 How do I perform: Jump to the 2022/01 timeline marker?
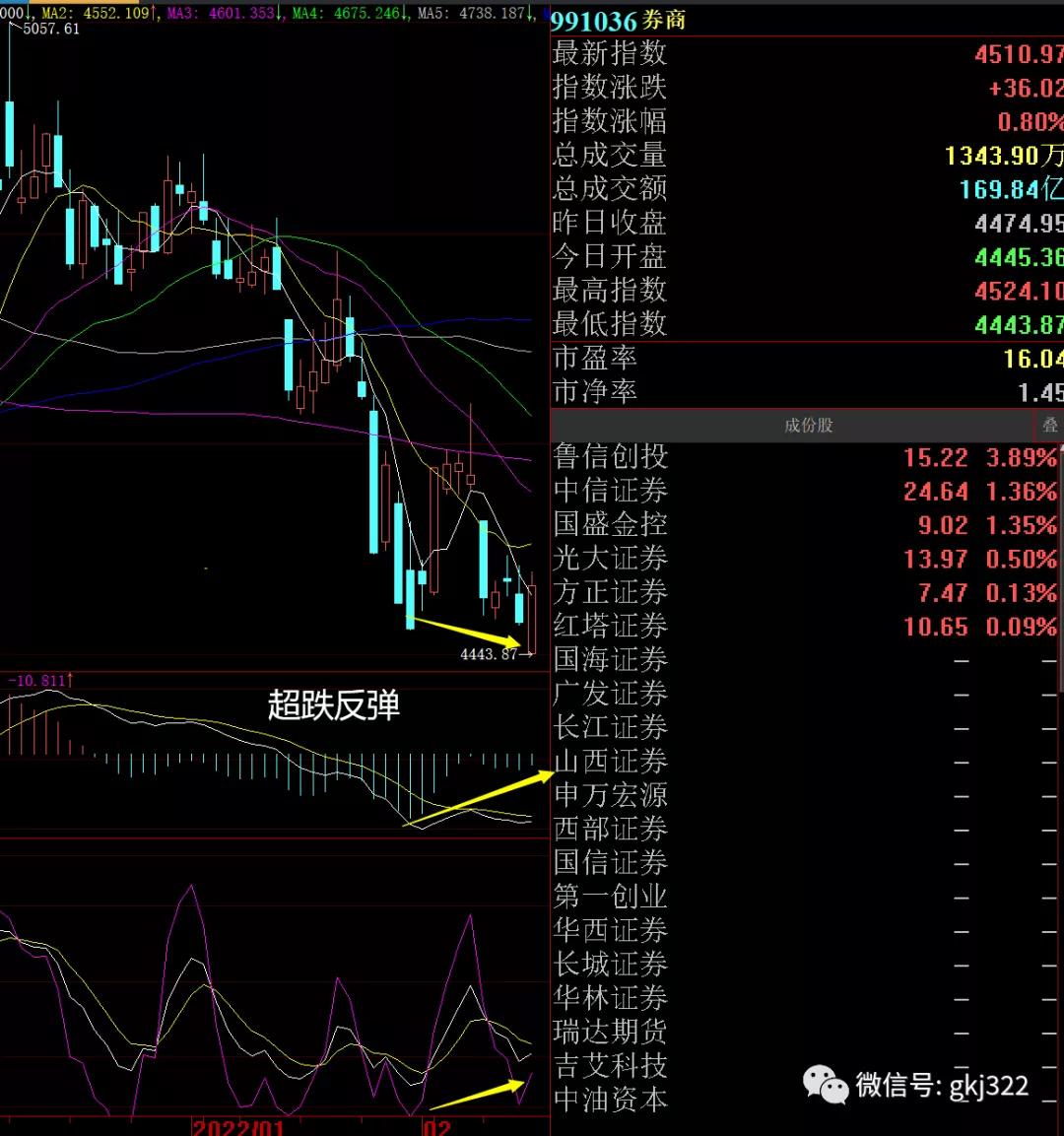coord(238,1127)
